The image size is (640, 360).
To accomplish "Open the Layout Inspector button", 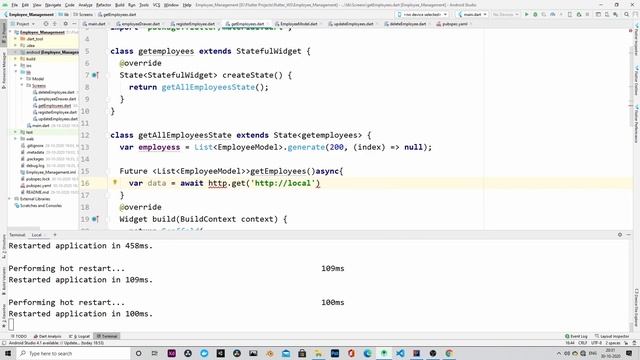I will coord(612,336).
